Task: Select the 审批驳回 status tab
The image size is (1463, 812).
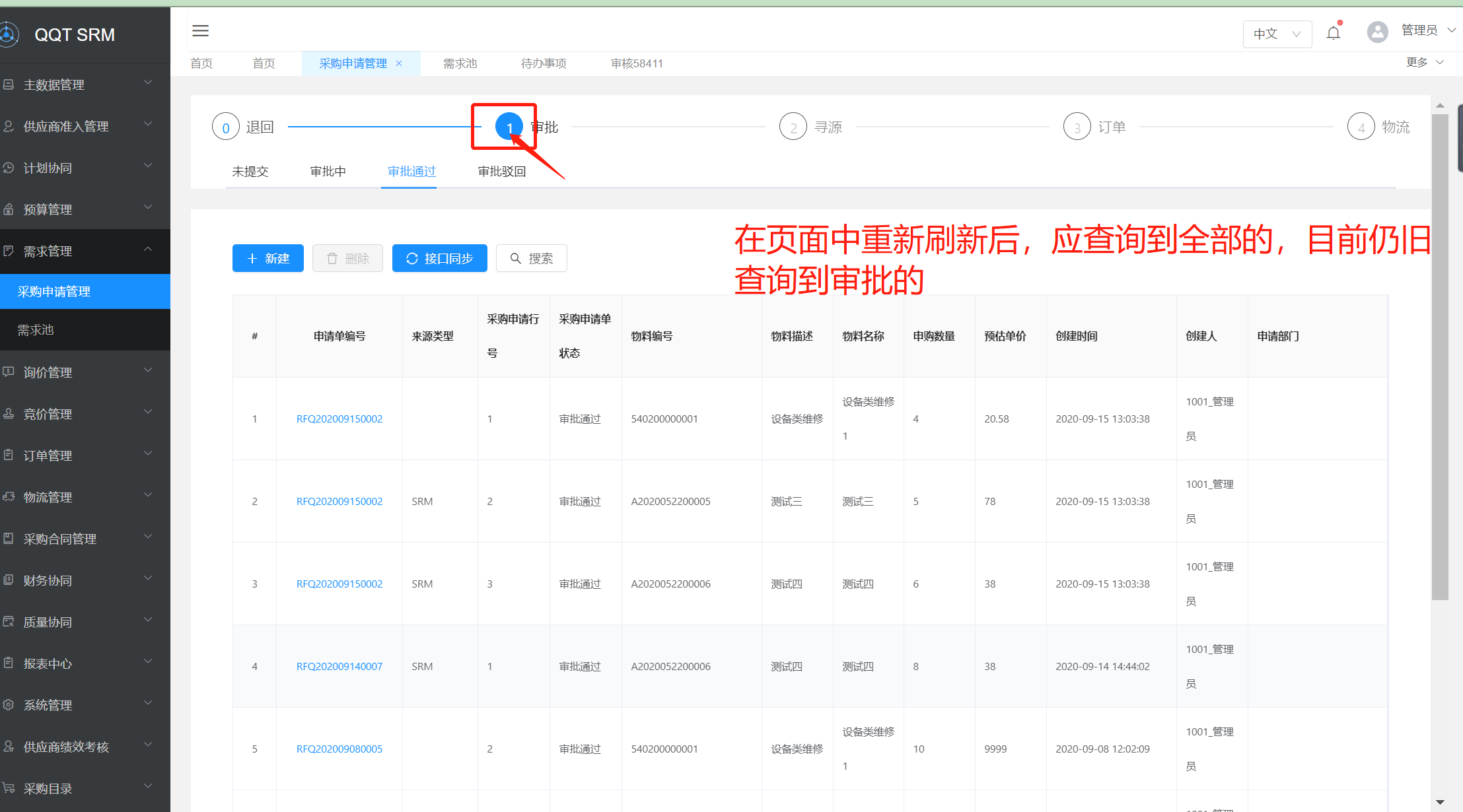Action: pos(502,172)
